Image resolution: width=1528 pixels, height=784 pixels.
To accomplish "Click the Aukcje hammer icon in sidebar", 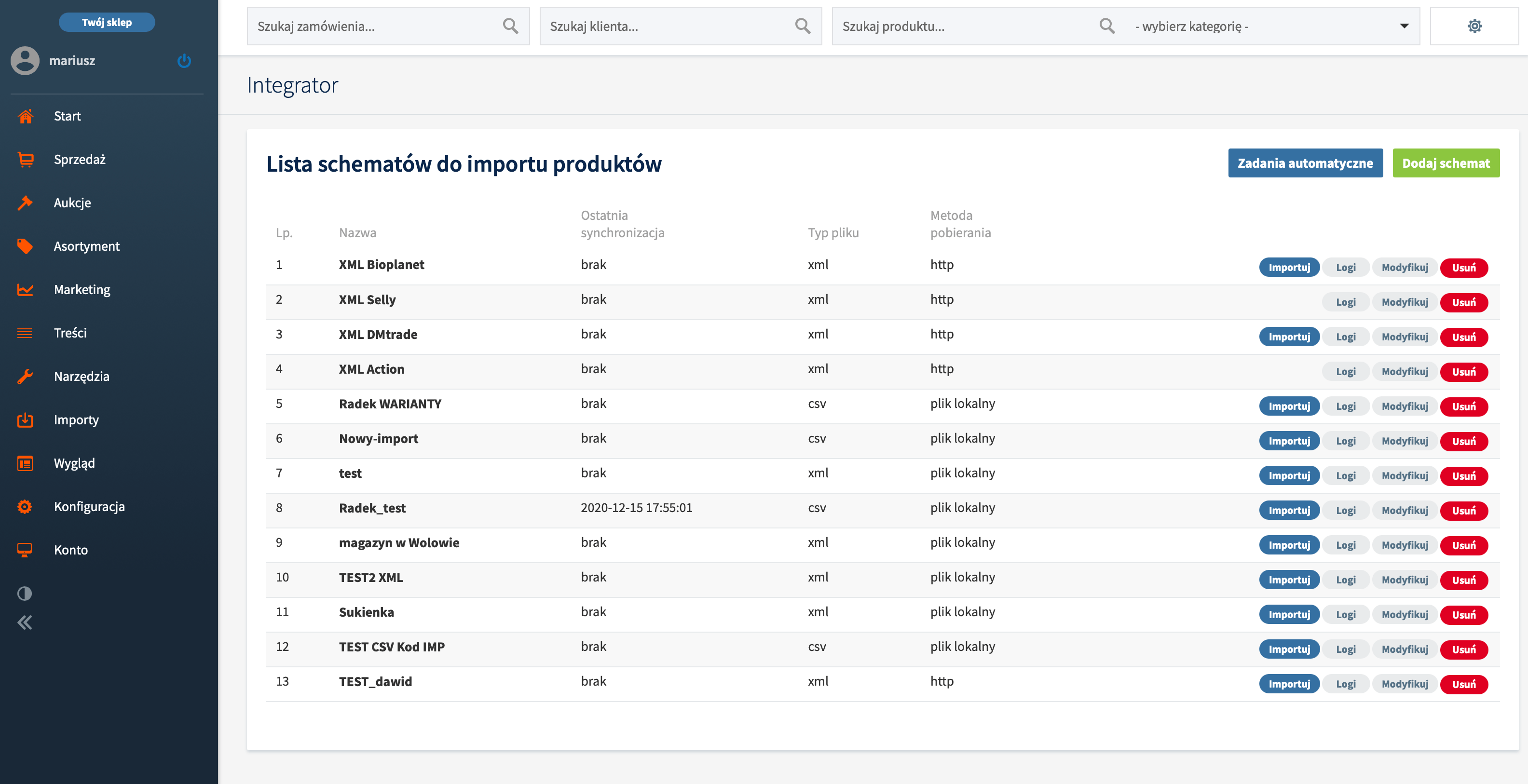I will (x=25, y=203).
